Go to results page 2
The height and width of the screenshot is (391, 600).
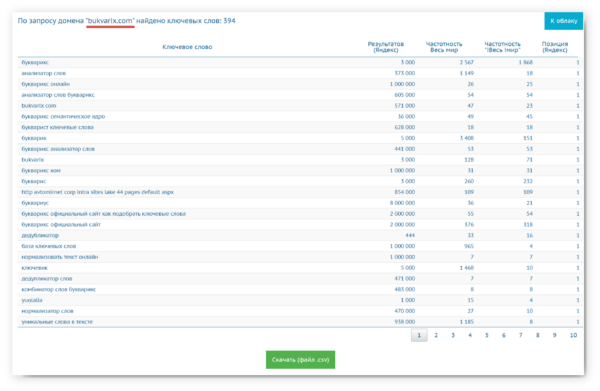tap(436, 336)
